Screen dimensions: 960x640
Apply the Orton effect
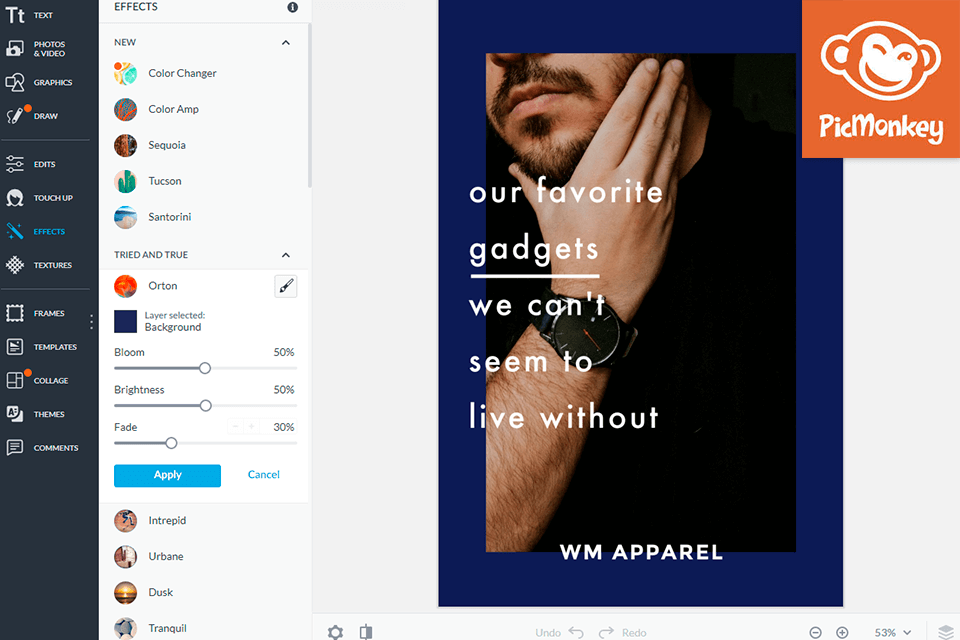pyautogui.click(x=167, y=475)
